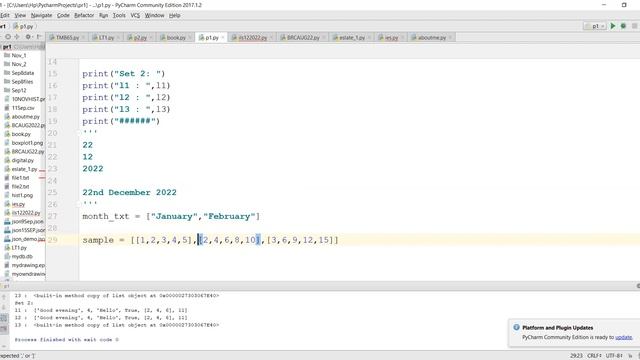Switch to the estate_1.py editor tab
The height and width of the screenshot is (360, 640).
352,38
